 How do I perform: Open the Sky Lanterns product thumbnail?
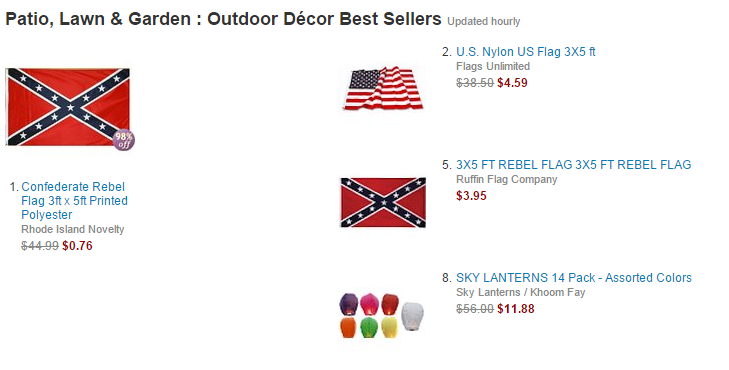pos(382,315)
